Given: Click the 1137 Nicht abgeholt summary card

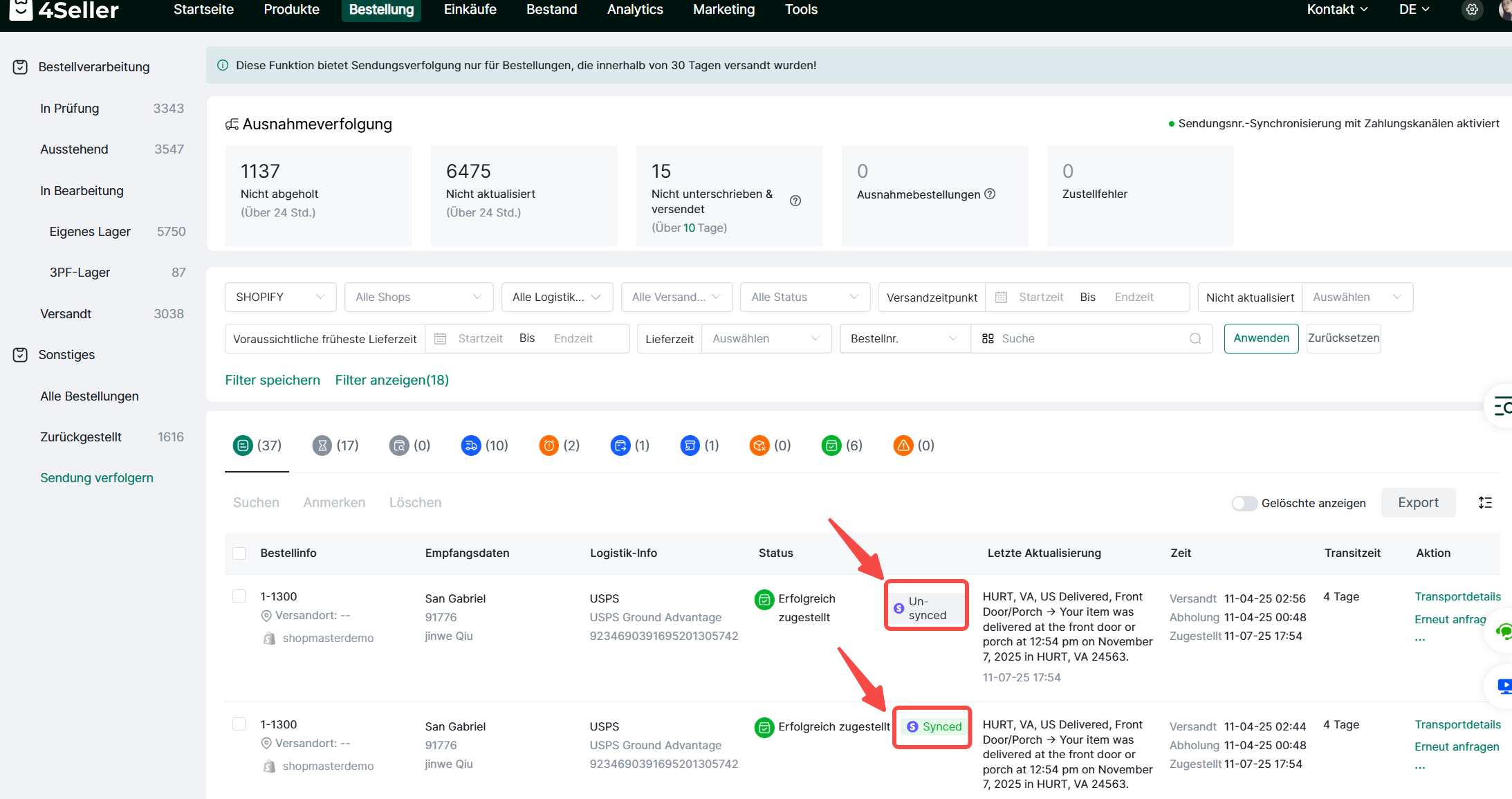Looking at the screenshot, I should tap(318, 195).
